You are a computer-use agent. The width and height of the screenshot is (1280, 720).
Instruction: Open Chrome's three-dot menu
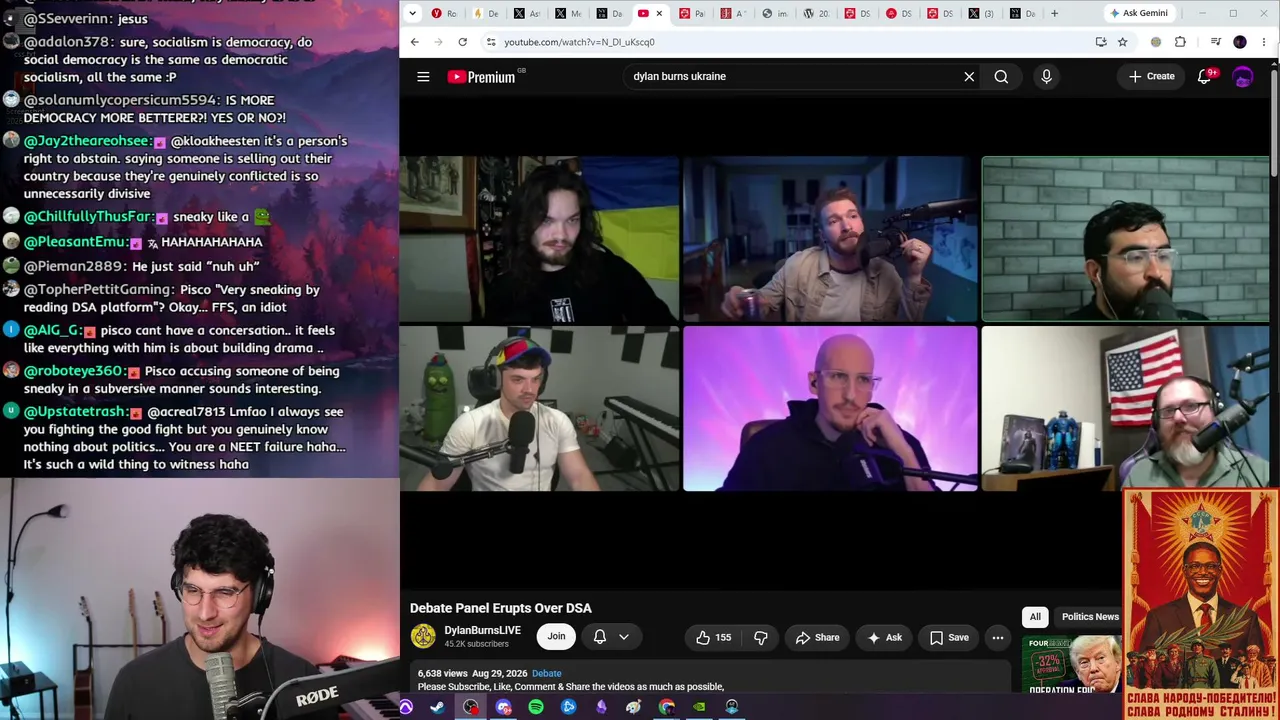(1264, 42)
